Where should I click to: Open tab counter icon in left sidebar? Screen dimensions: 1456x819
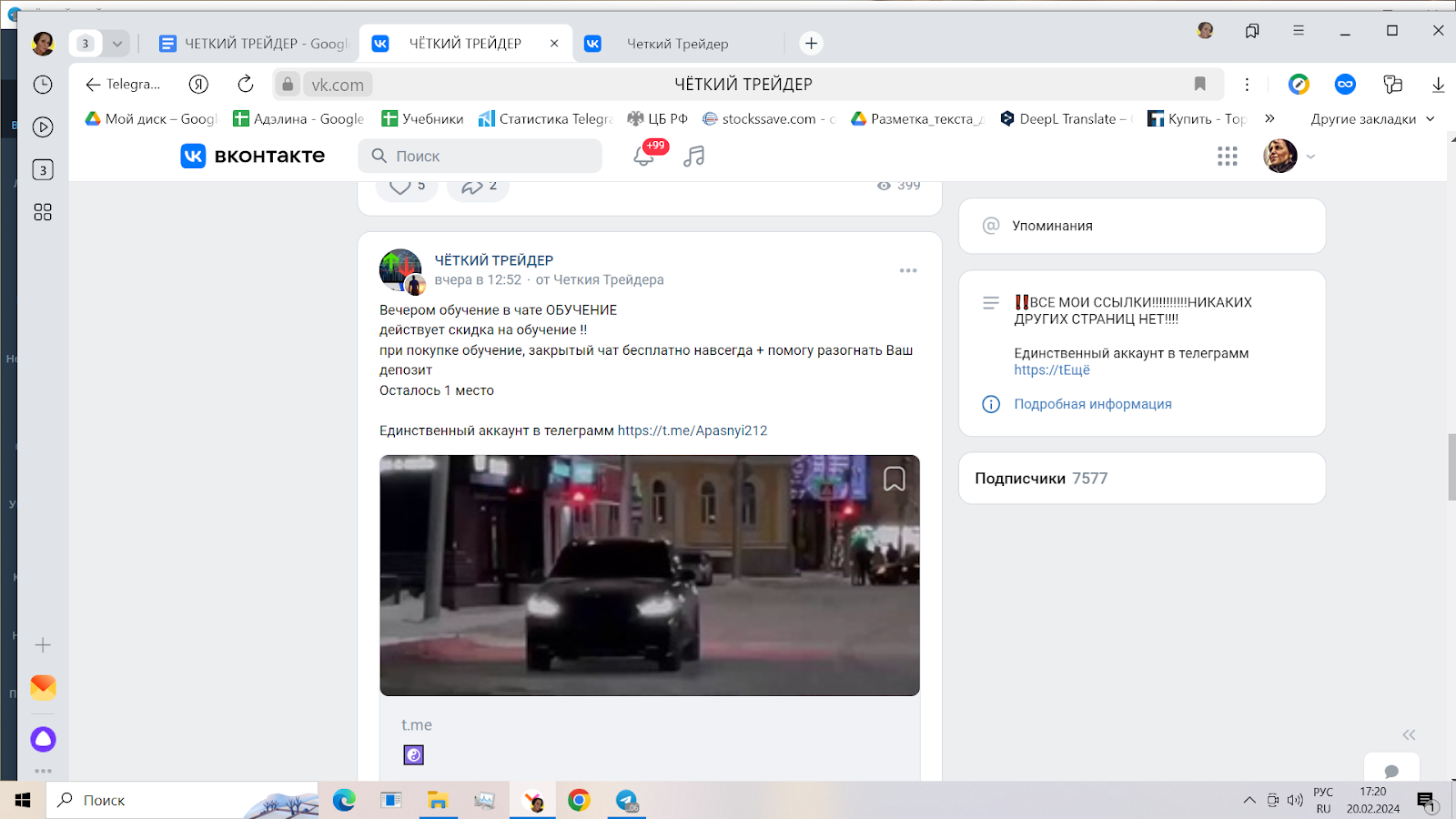pos(43,170)
